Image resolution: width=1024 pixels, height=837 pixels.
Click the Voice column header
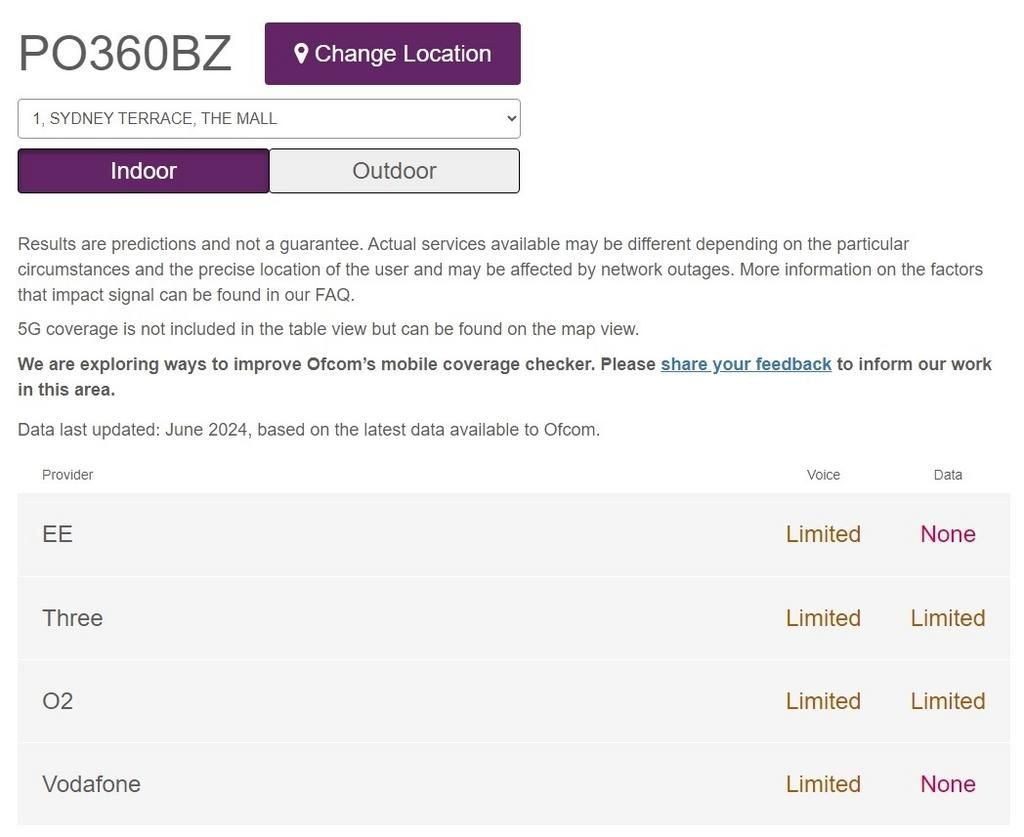tap(823, 475)
